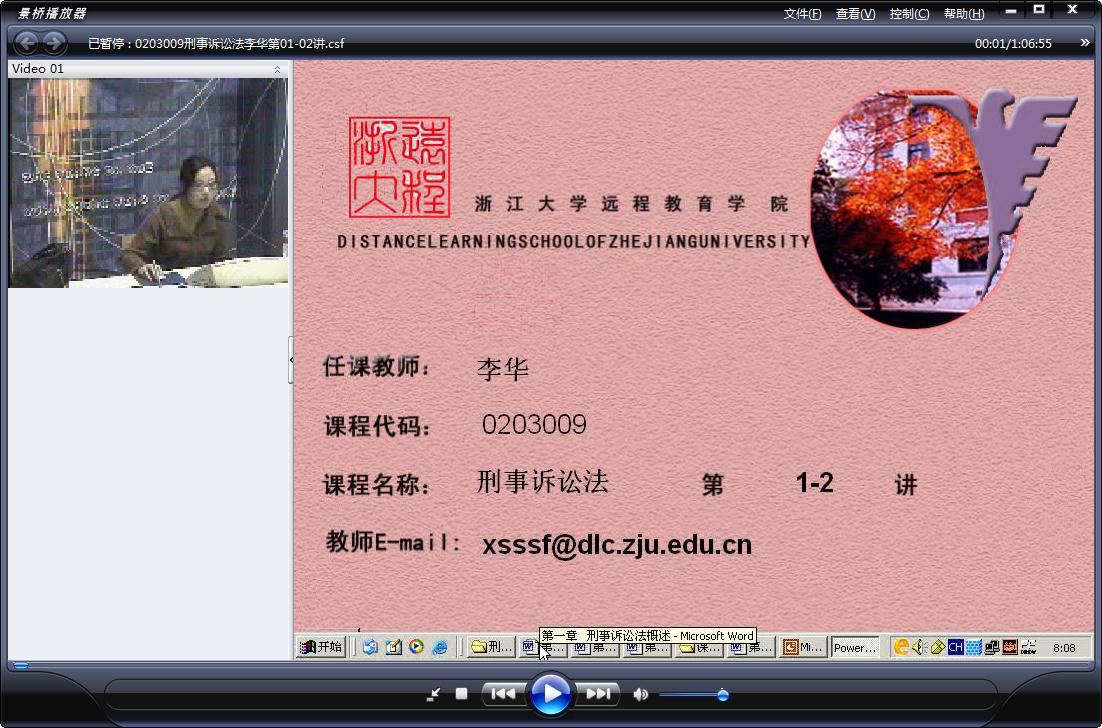Image resolution: width=1102 pixels, height=728 pixels.
Task: Select the Video 01 panel header
Action: [x=148, y=69]
